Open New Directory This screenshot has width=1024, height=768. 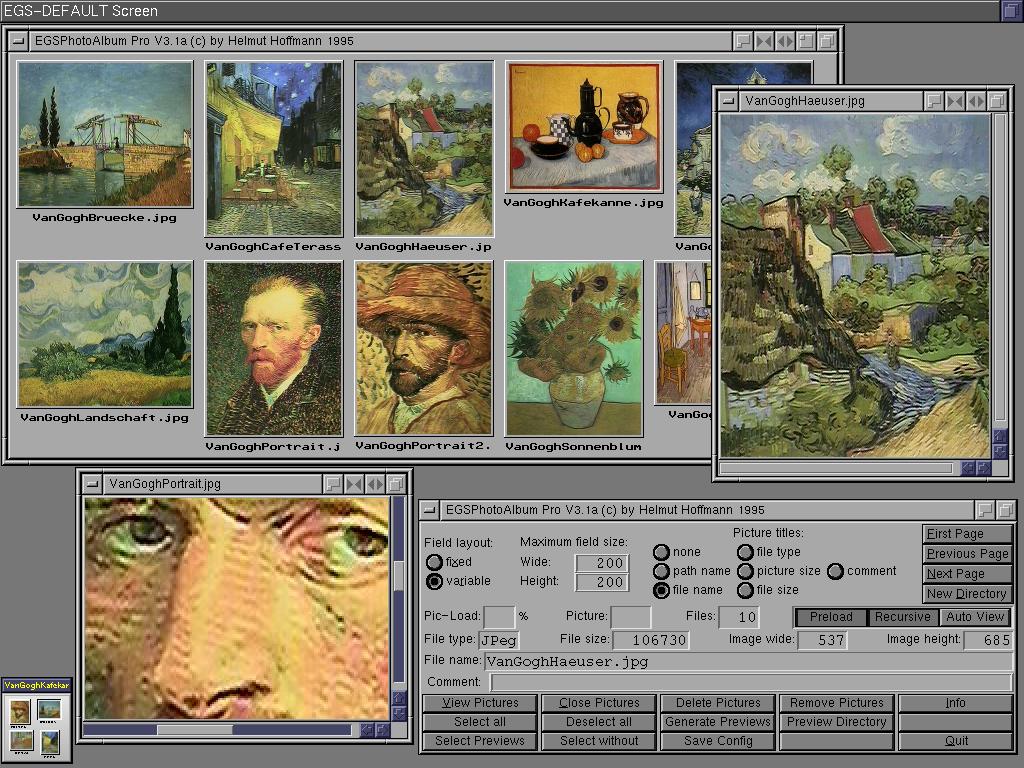click(967, 594)
